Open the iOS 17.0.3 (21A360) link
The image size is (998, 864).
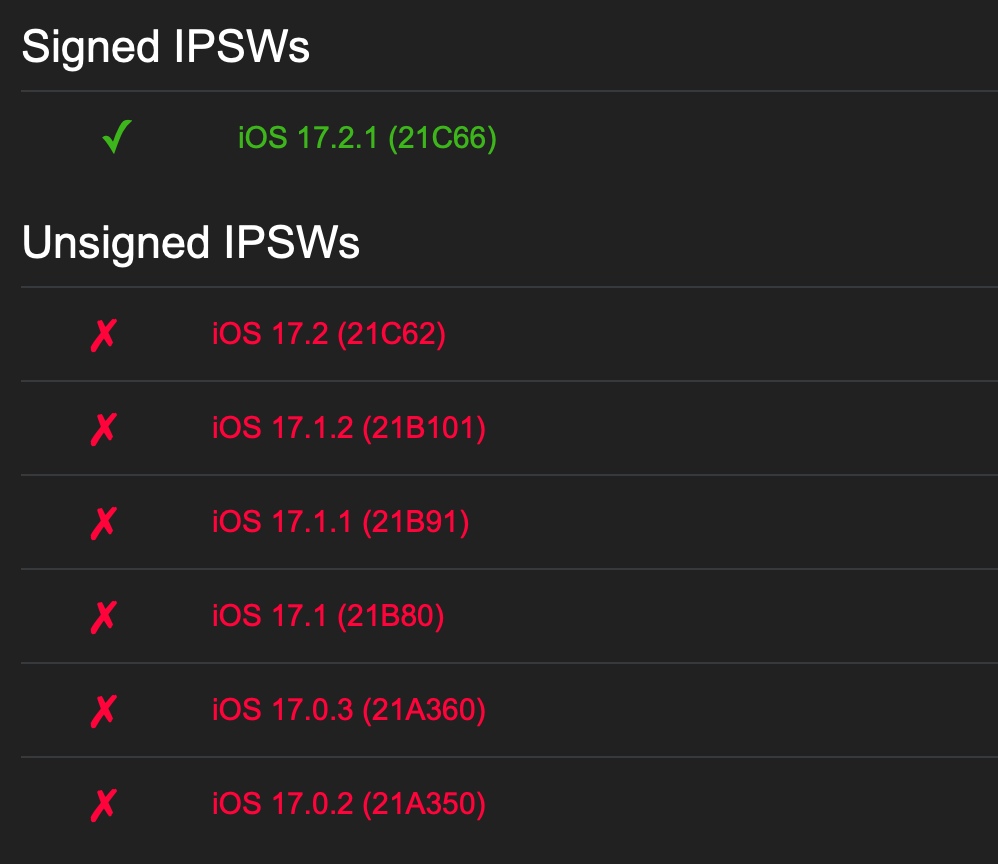(x=348, y=710)
